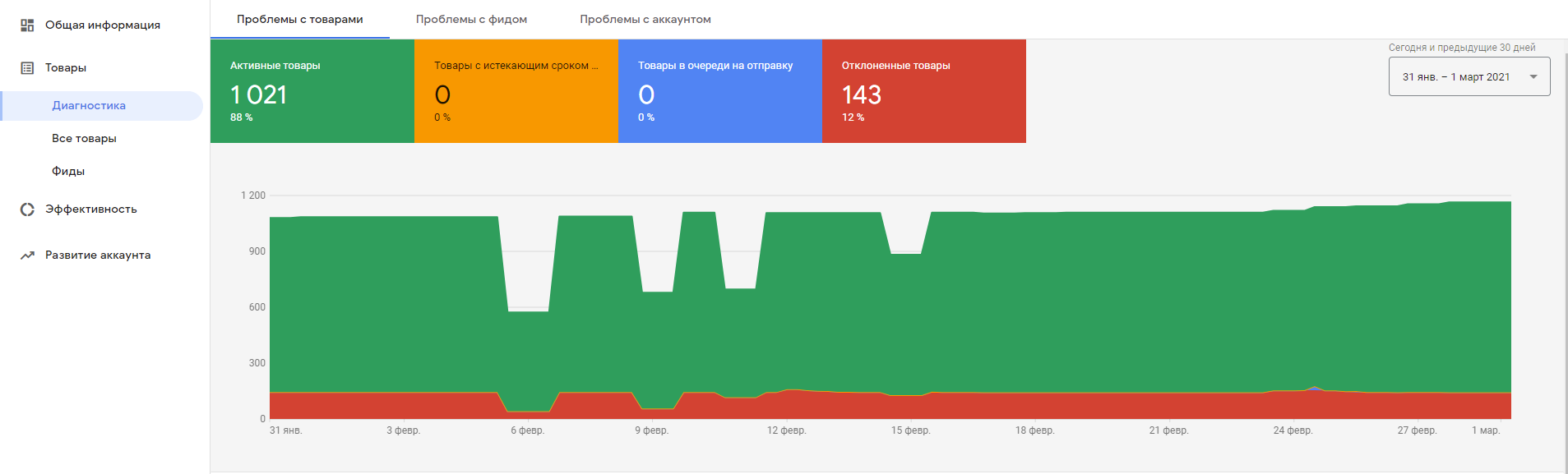The image size is (1568, 474).
Task: Switch to Проблемы с аккаунтом tab
Action: coord(645,20)
